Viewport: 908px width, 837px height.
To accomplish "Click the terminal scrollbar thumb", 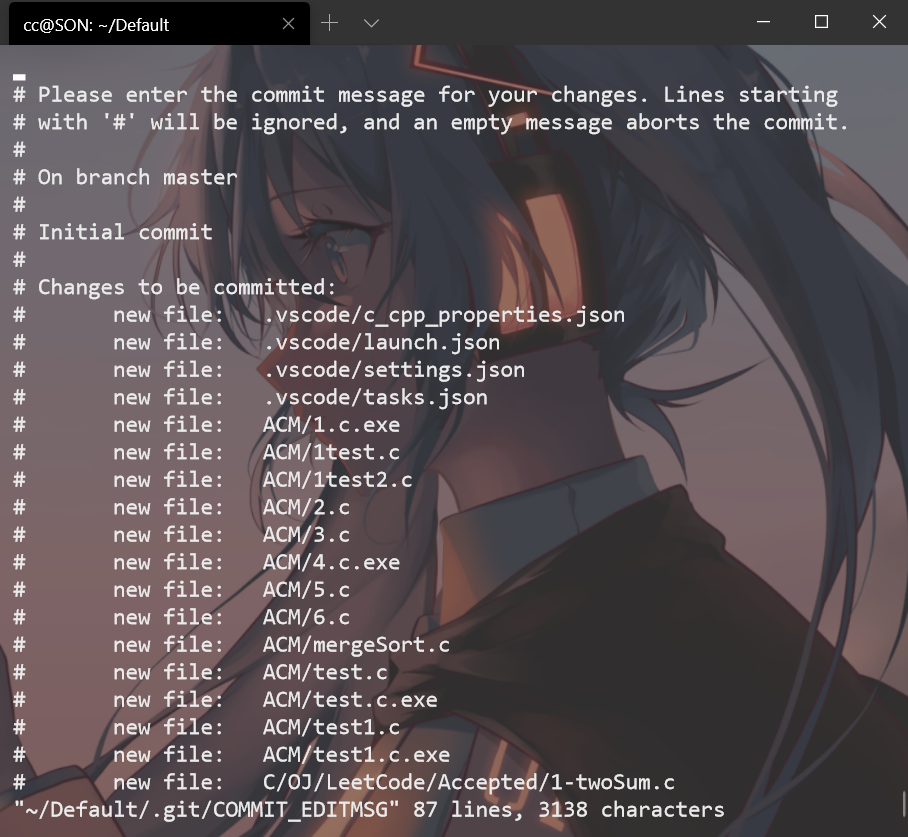I will 903,803.
